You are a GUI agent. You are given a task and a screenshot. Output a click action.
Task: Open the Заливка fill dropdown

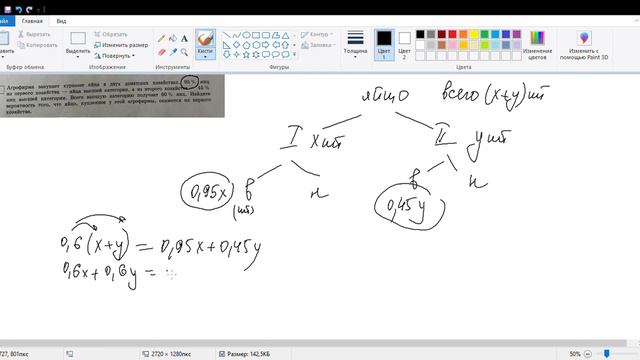coord(318,45)
